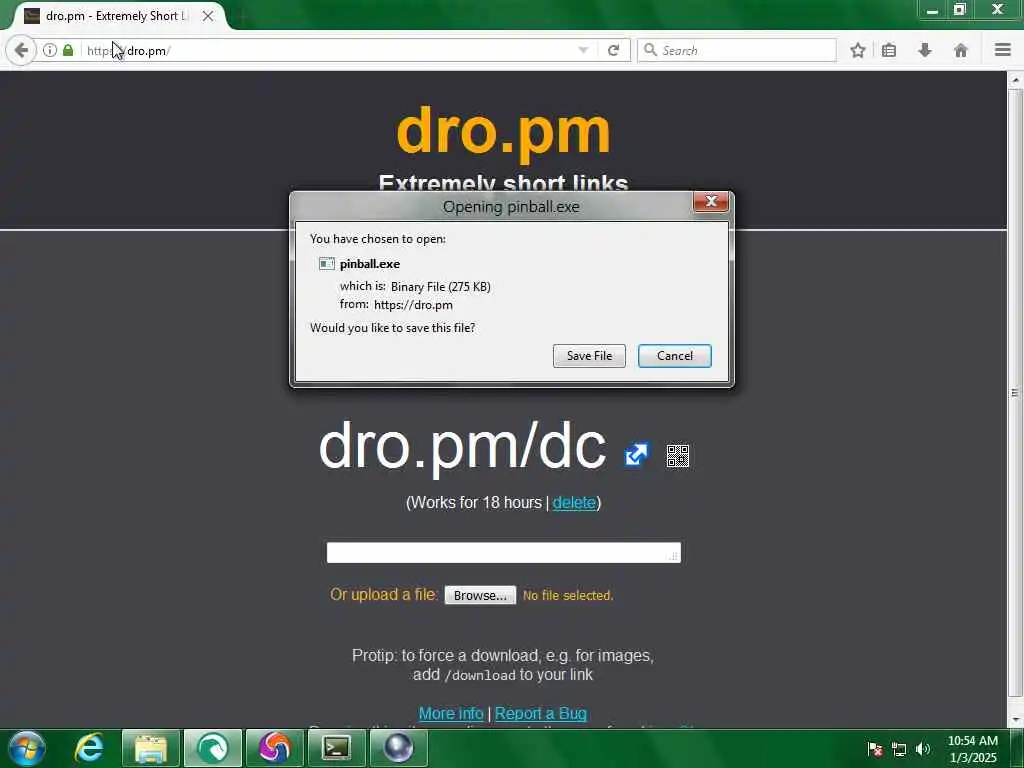The image size is (1024, 768).
Task: Click the https://dro.pm source text in dialog
Action: tap(413, 305)
